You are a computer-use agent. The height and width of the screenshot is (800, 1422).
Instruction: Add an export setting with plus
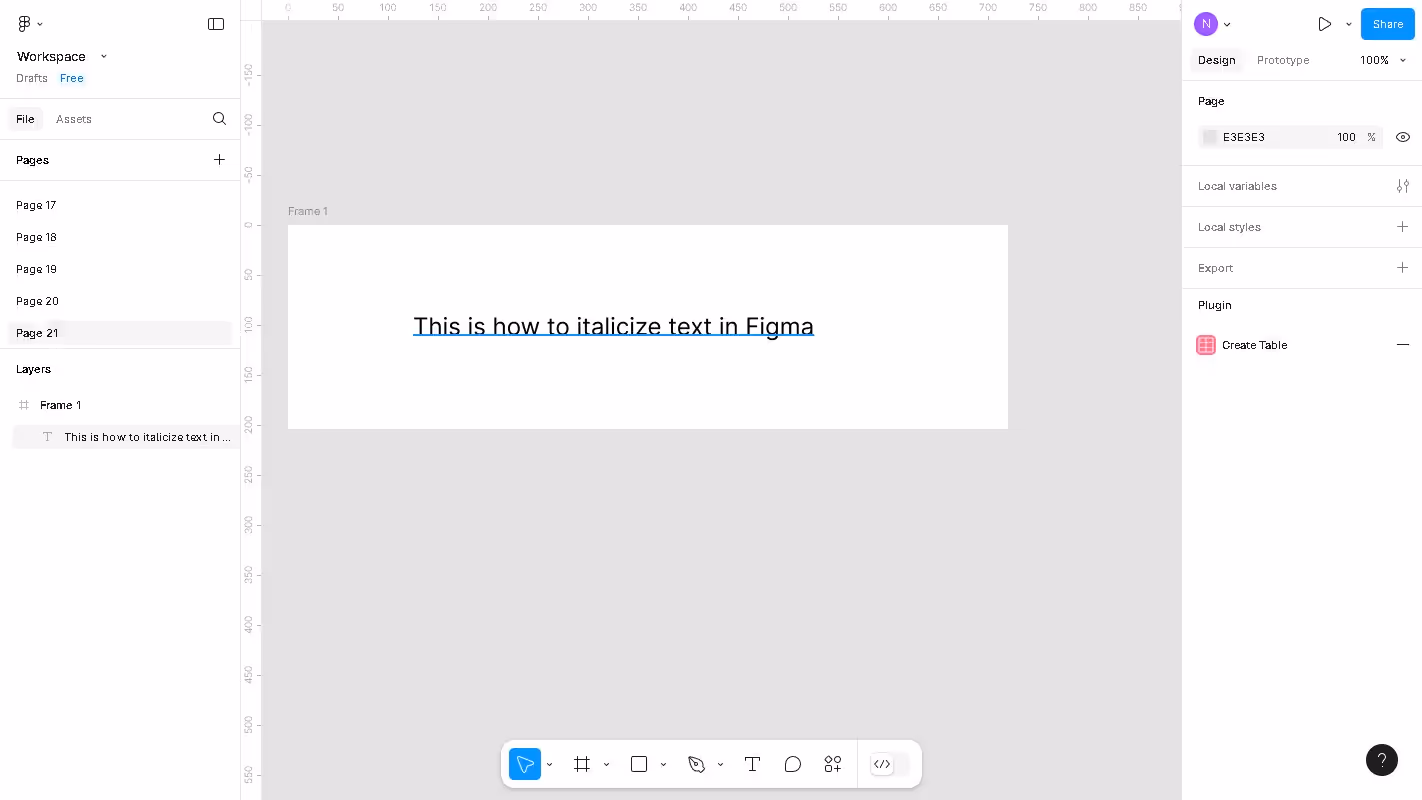point(1403,268)
